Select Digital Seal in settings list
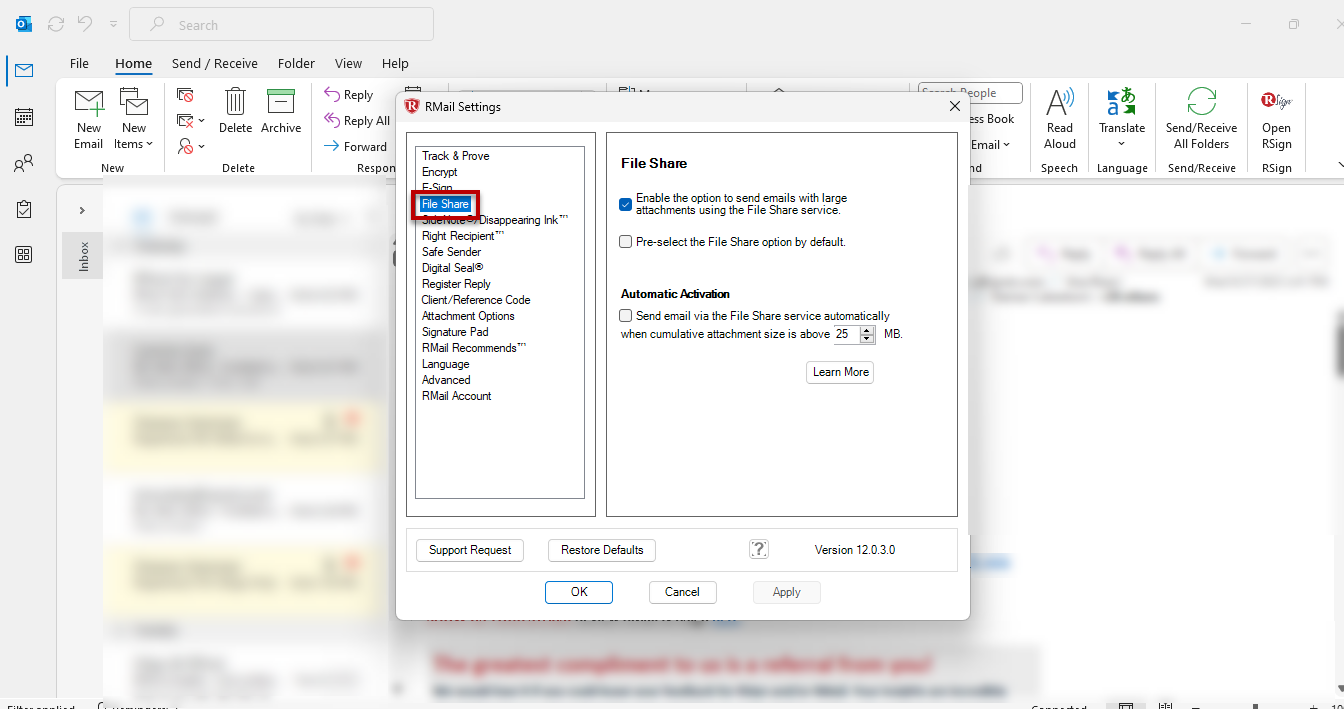Image resolution: width=1344 pixels, height=709 pixels. pos(452,268)
